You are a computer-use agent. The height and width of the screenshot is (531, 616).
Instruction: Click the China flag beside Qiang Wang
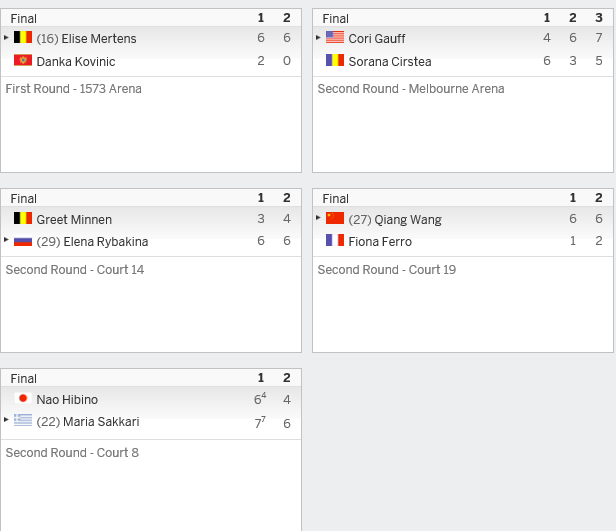tap(335, 218)
